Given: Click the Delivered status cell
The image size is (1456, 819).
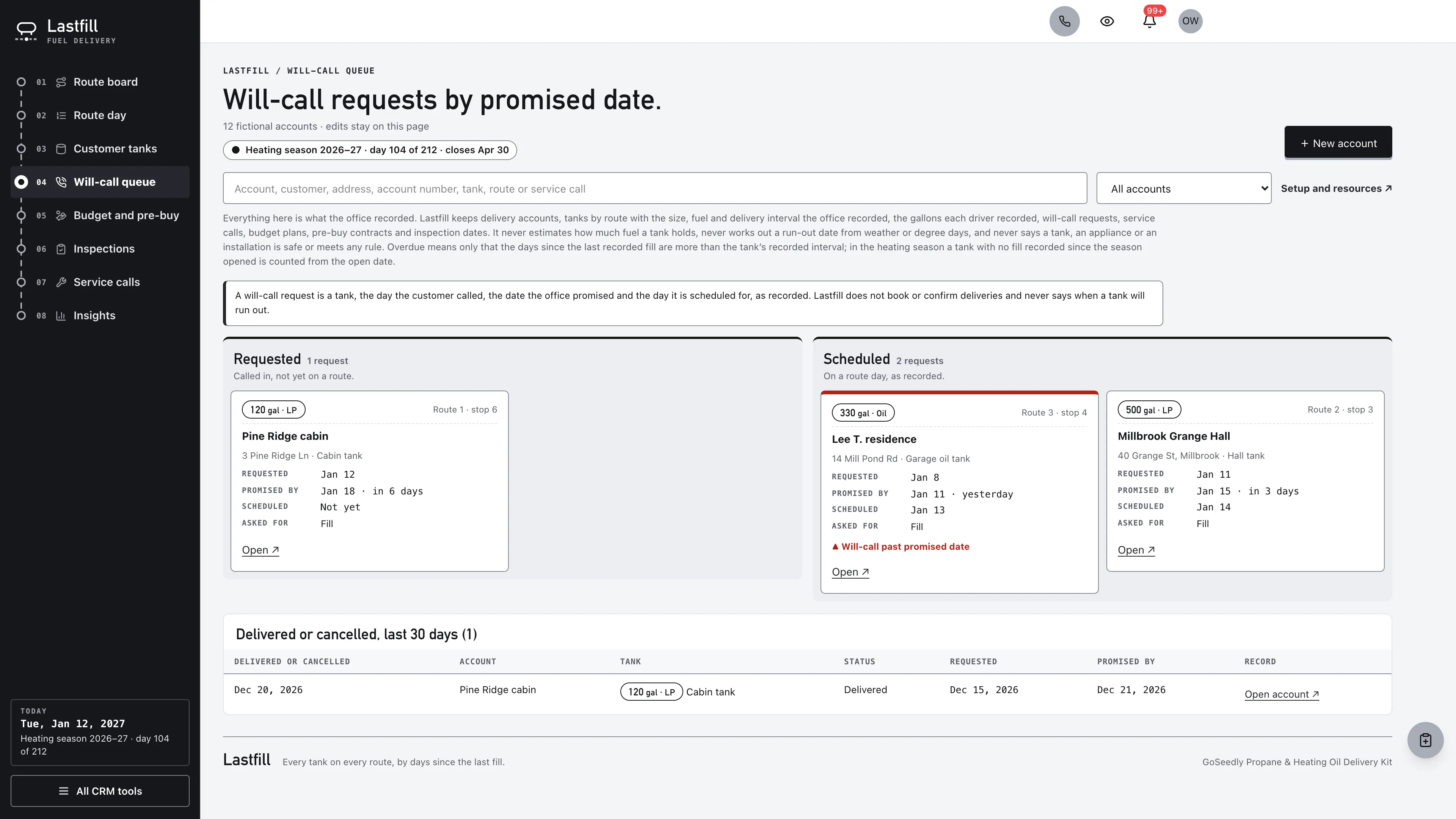Looking at the screenshot, I should (865, 690).
